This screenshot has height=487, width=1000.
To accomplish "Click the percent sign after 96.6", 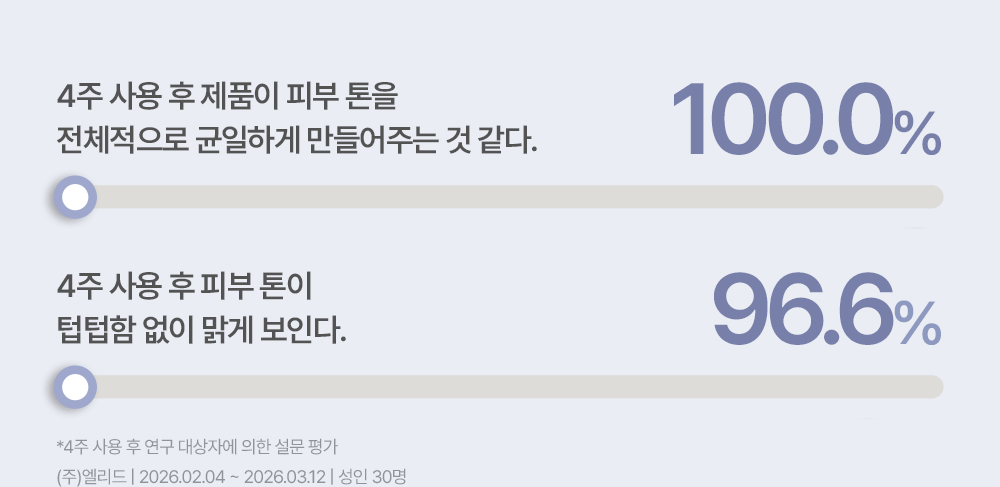I will click(x=918, y=324).
